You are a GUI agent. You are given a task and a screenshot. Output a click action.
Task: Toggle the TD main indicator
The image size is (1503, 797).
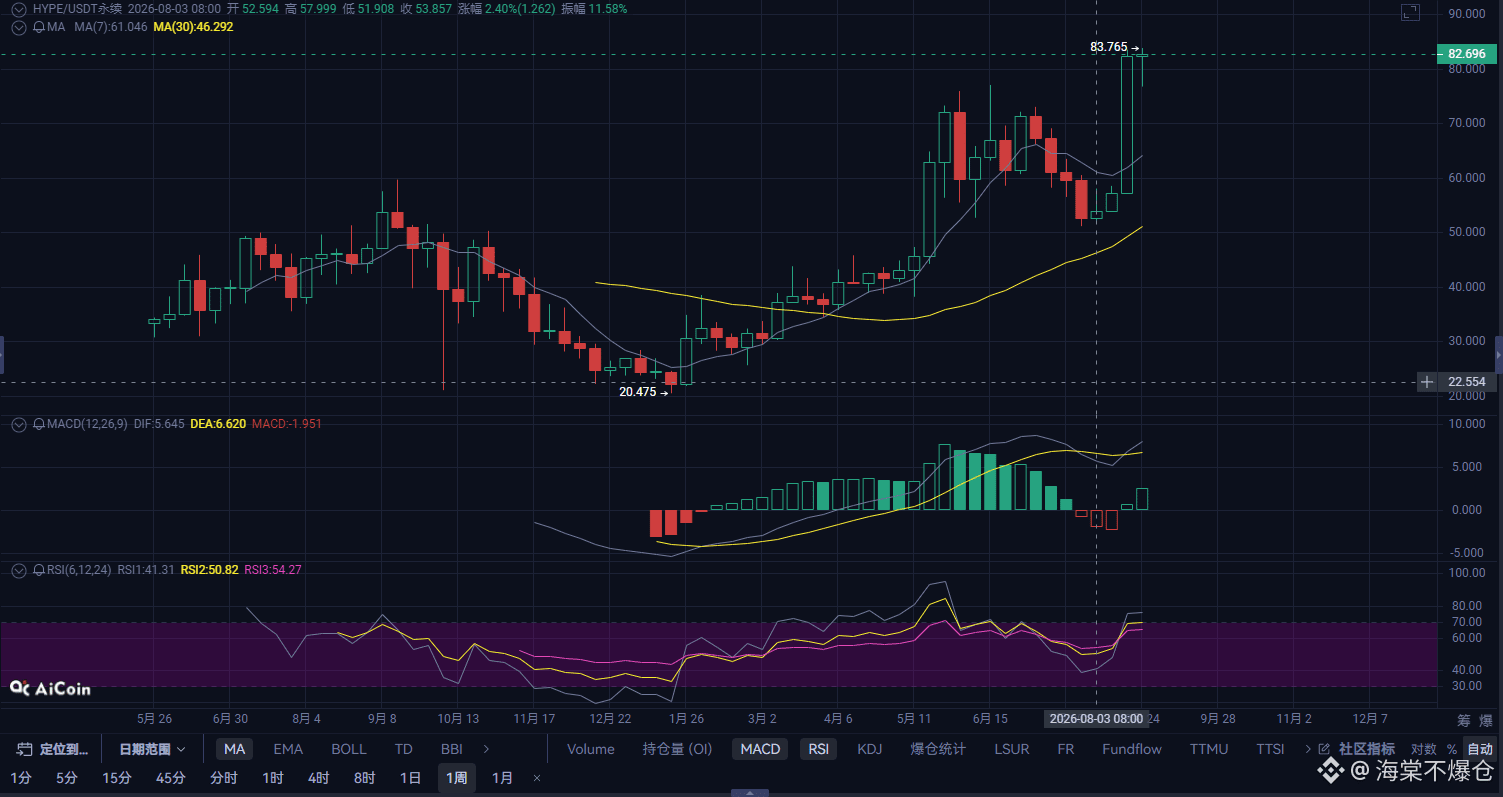[403, 749]
